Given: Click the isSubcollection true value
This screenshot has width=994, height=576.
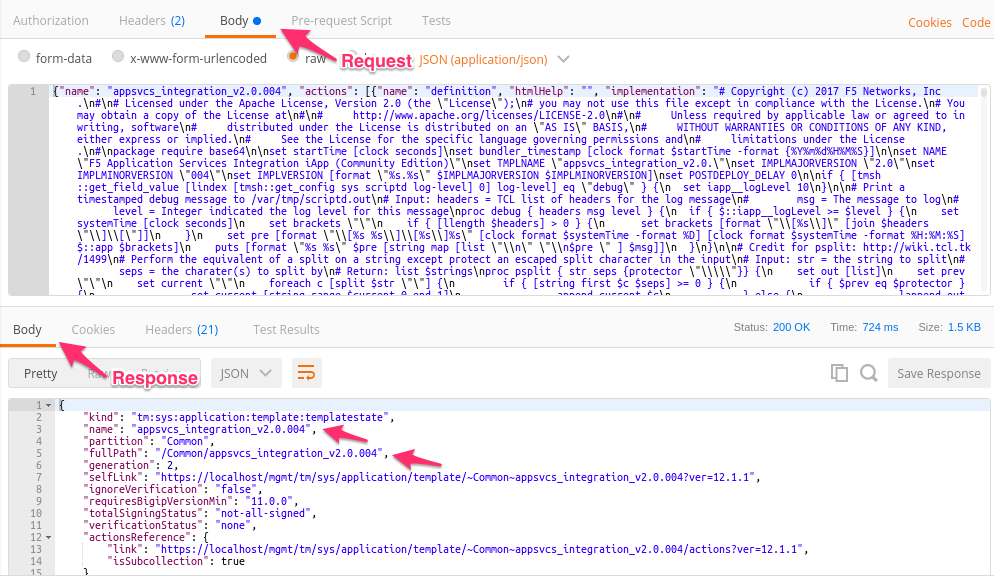Looking at the screenshot, I should tap(233, 561).
